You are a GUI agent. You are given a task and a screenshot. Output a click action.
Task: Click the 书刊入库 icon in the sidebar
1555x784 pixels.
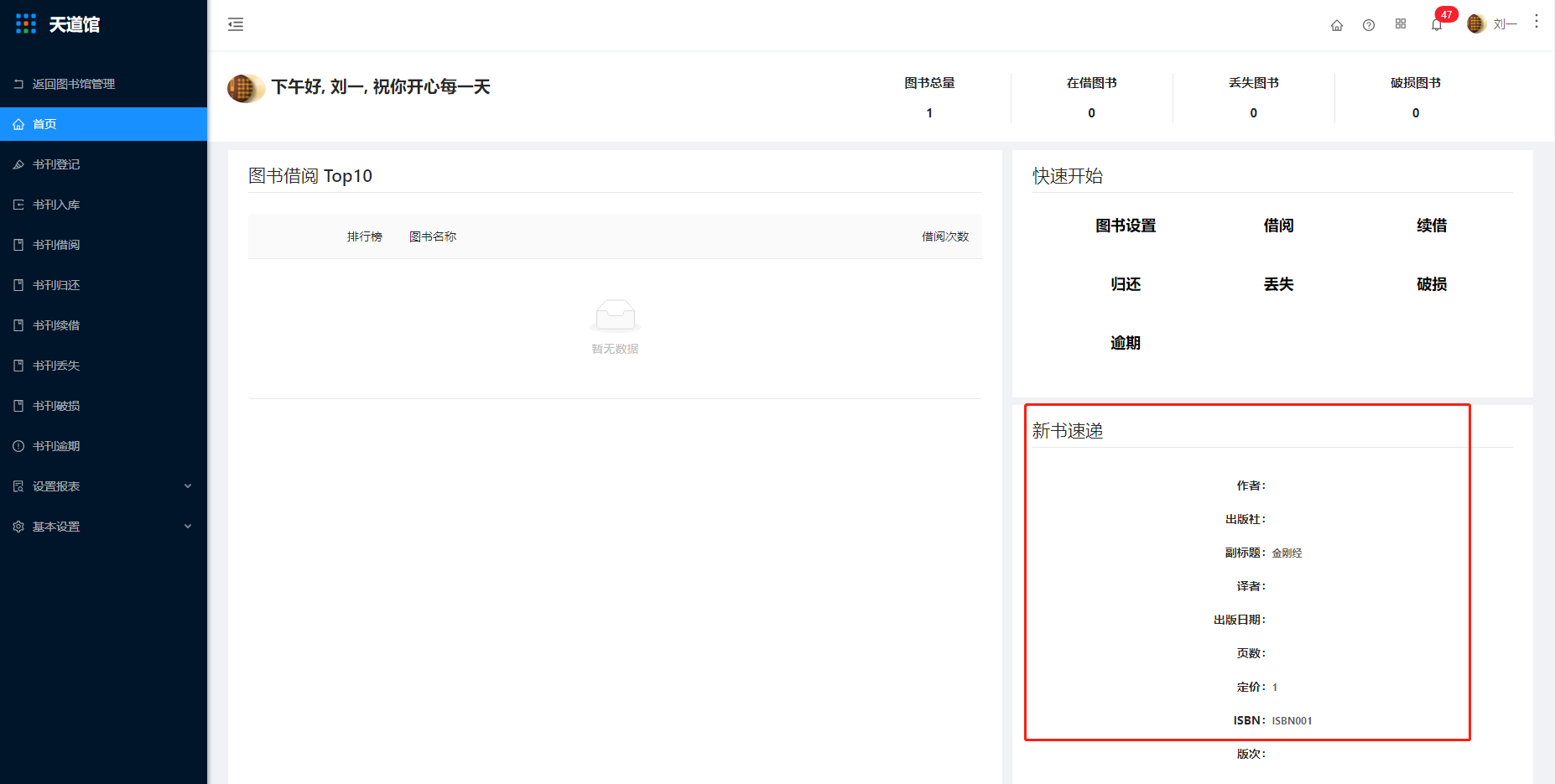pos(18,205)
